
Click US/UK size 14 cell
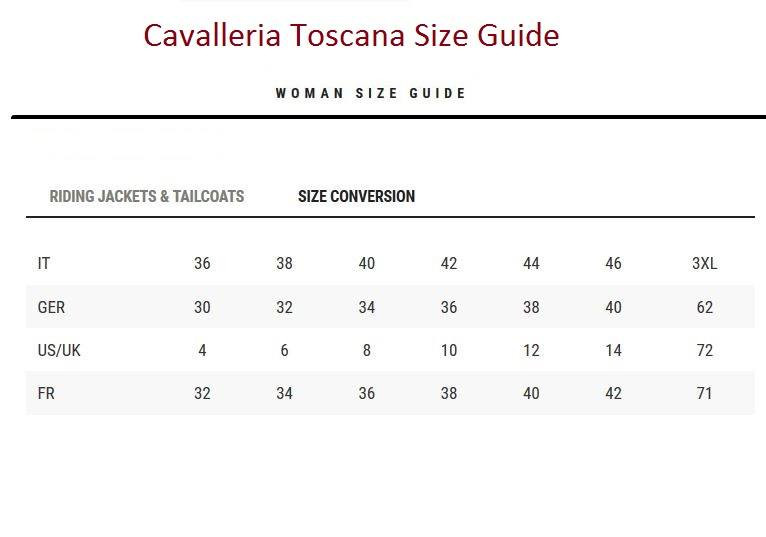click(613, 351)
